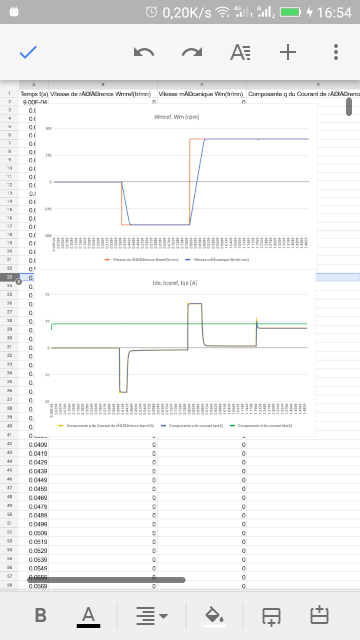The width and height of the screenshot is (360, 640).
Task: Tap the blue checkmark to confirm
Action: coord(28,52)
